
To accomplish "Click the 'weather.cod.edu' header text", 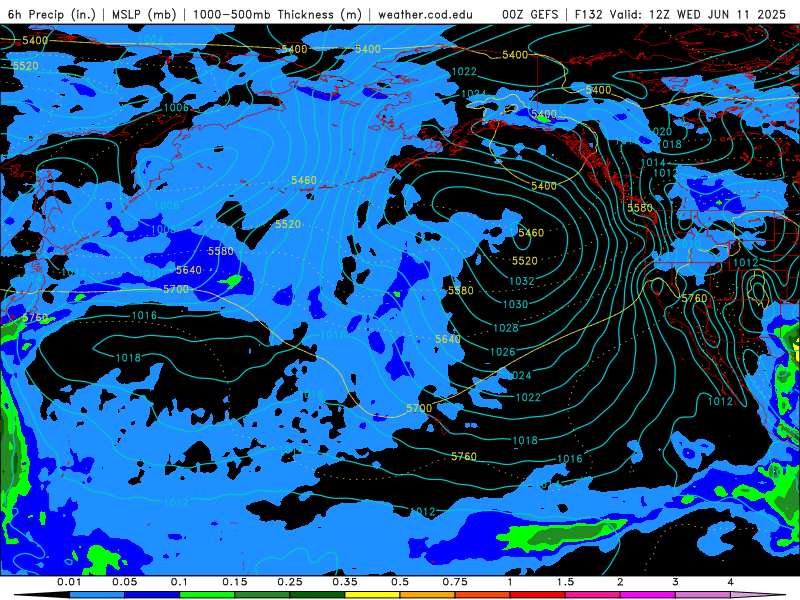I will [425, 14].
